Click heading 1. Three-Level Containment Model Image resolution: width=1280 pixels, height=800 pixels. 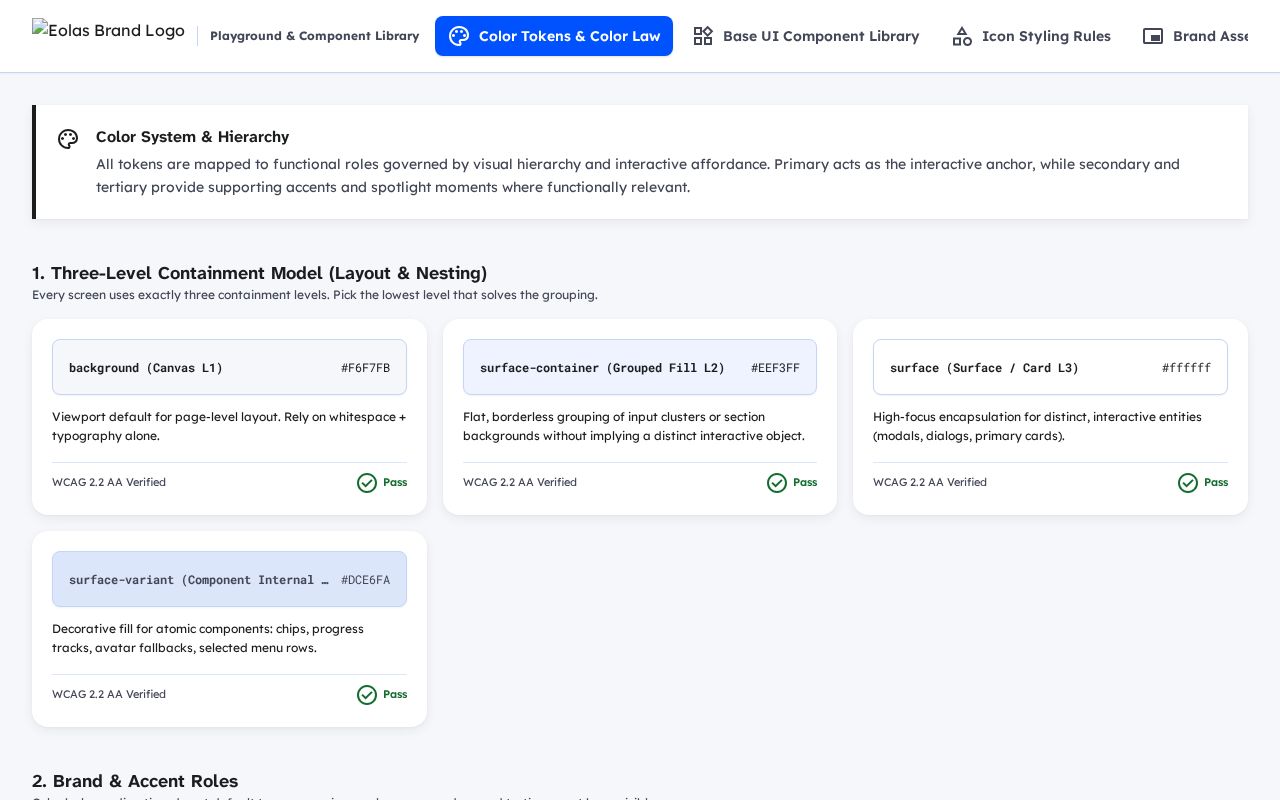point(259,273)
